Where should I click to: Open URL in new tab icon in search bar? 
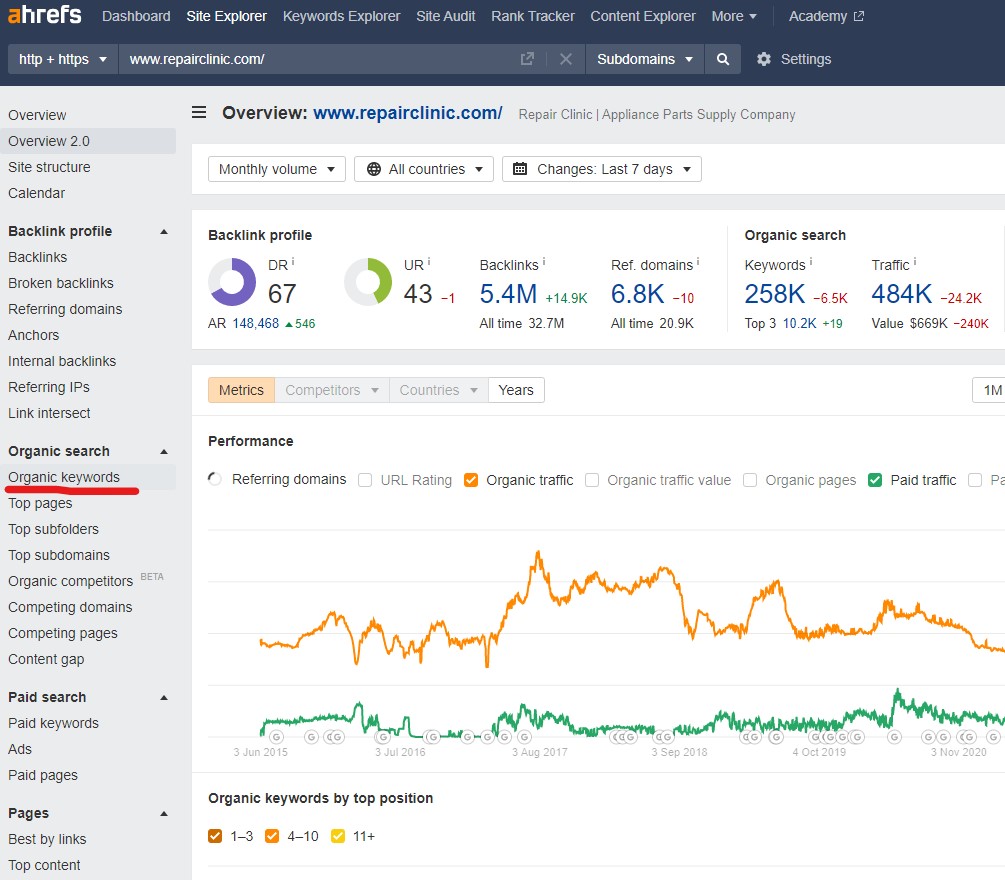click(x=527, y=59)
